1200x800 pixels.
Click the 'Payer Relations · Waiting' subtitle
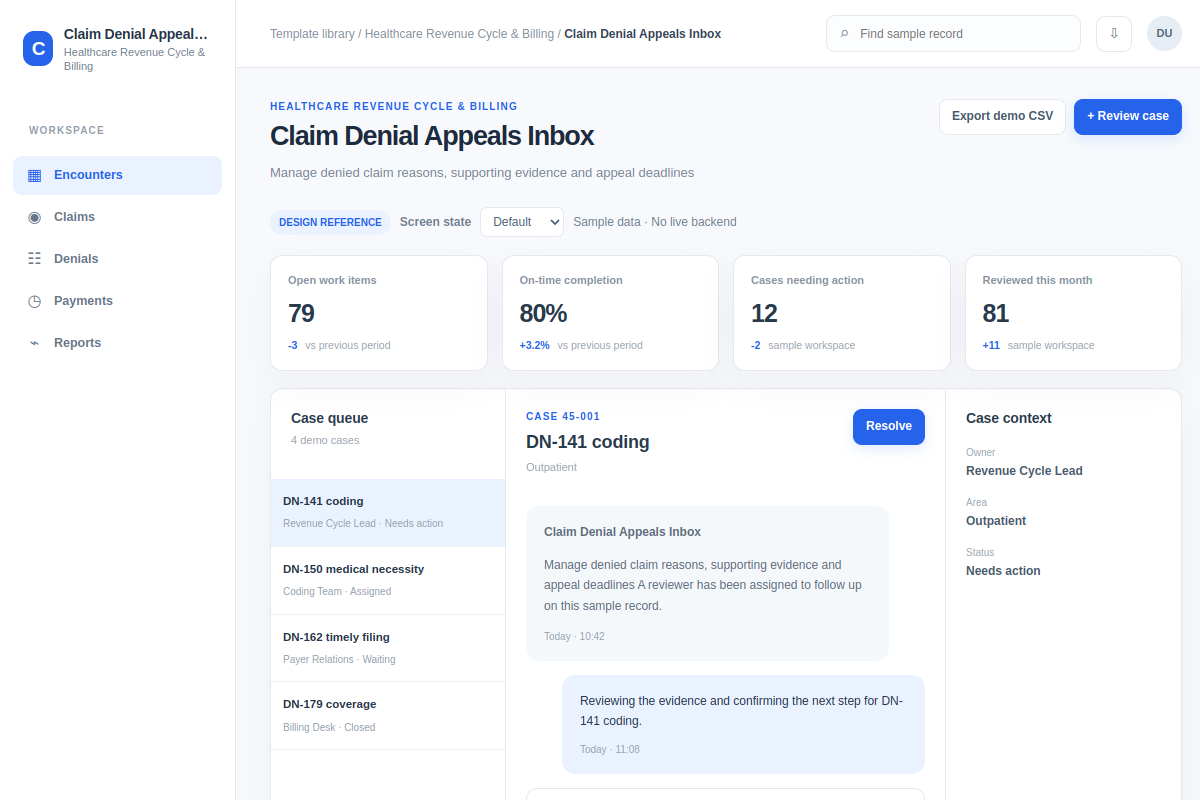(x=339, y=659)
